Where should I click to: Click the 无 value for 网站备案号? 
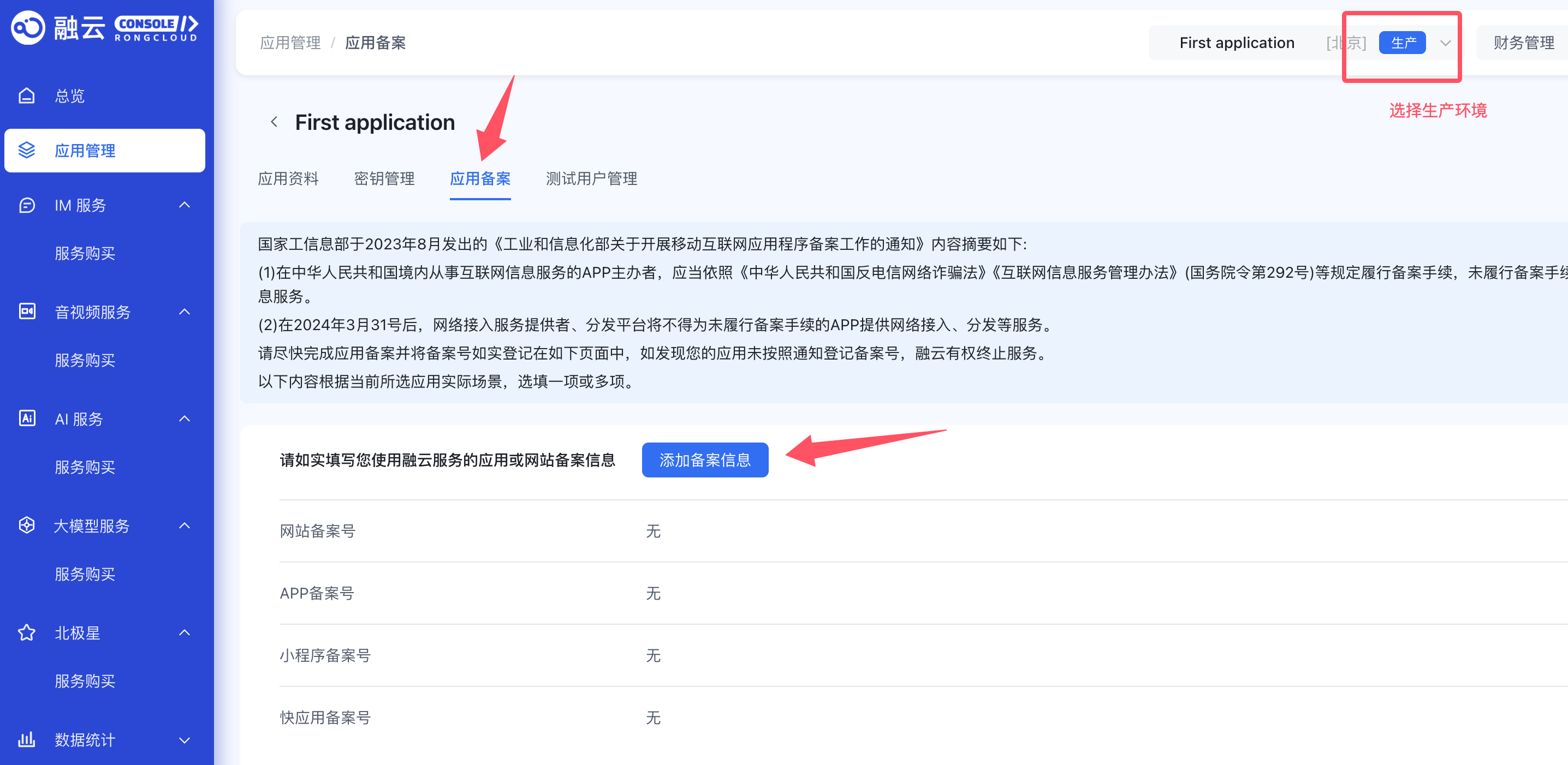pyautogui.click(x=653, y=531)
